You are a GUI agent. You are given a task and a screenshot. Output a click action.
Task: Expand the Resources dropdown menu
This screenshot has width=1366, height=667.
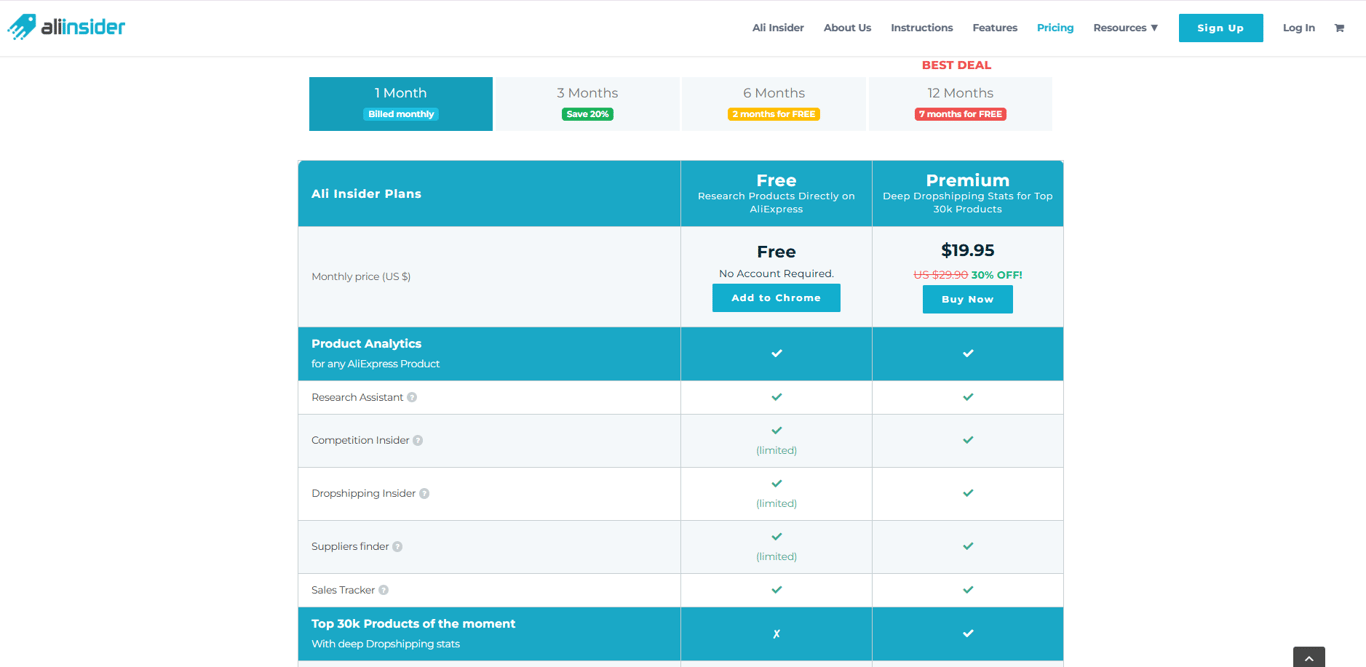coord(1125,28)
